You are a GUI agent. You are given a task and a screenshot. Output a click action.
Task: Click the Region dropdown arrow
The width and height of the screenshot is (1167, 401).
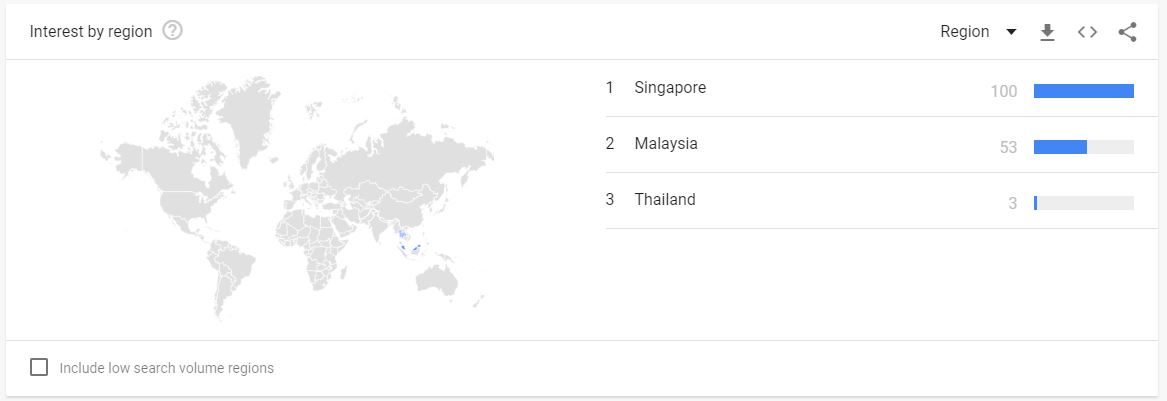point(1011,32)
